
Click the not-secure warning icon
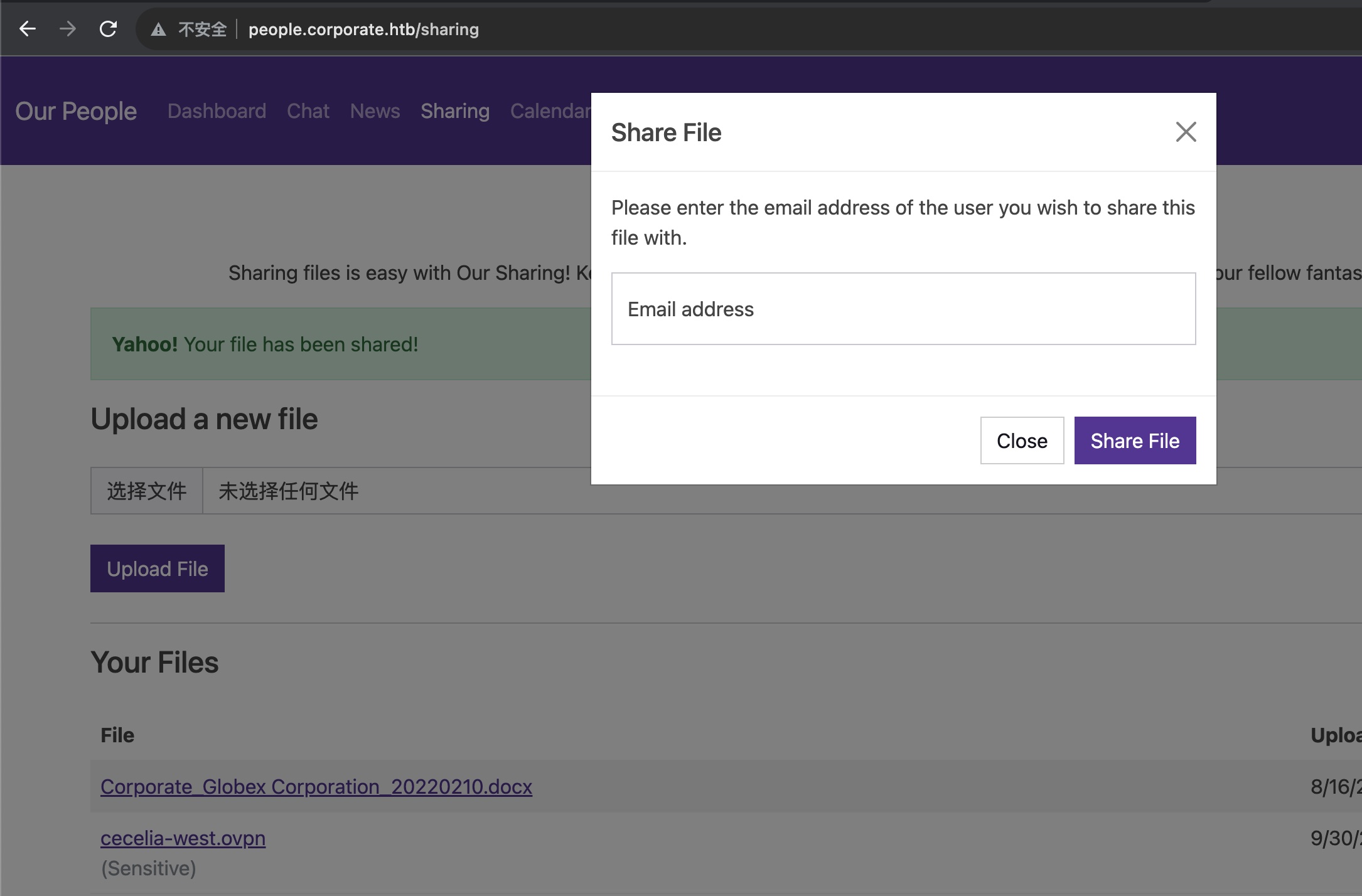pos(159,29)
